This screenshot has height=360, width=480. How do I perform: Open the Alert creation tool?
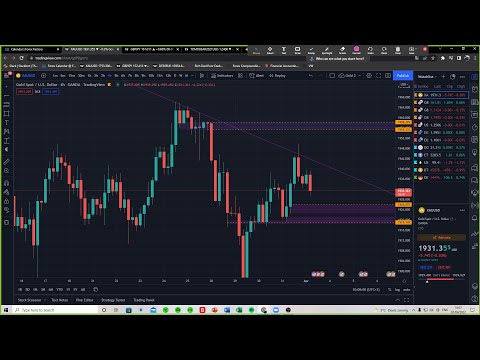click(257, 76)
